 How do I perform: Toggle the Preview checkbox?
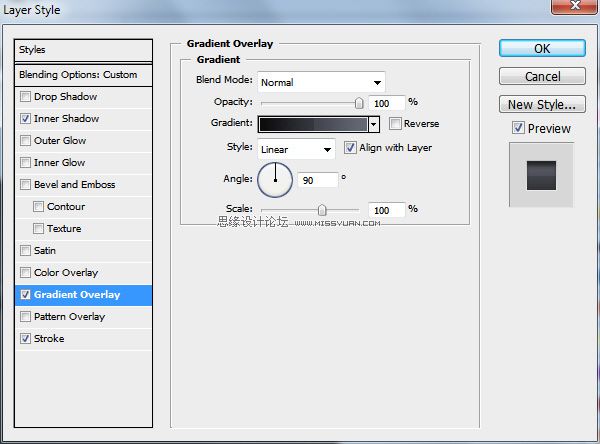(x=518, y=128)
